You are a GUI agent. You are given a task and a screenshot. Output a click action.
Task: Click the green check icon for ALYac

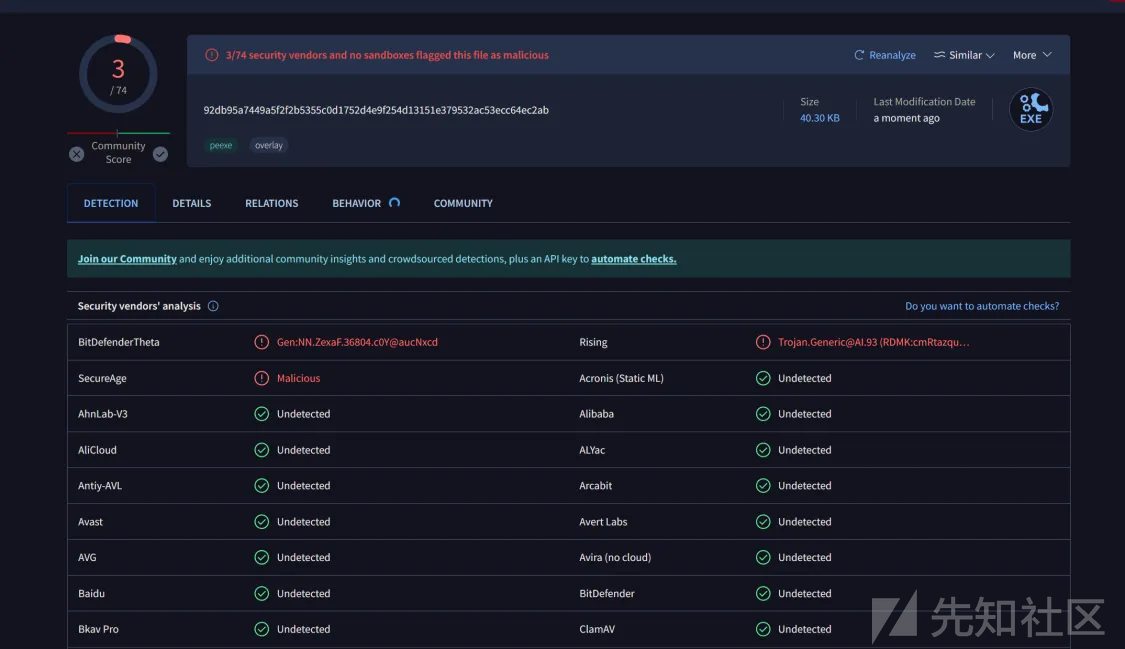763,450
